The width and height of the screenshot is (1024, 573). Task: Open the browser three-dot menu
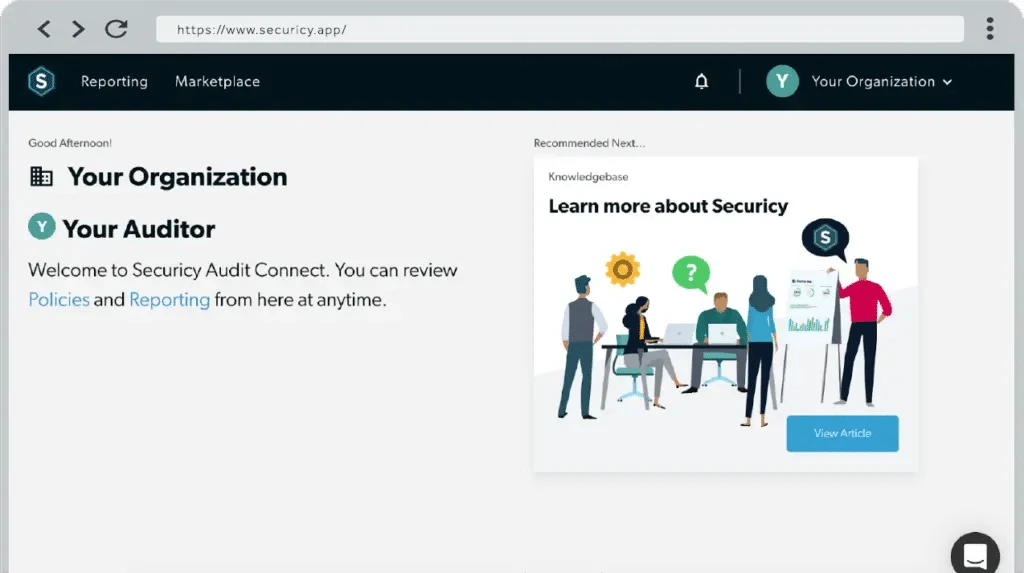(989, 28)
